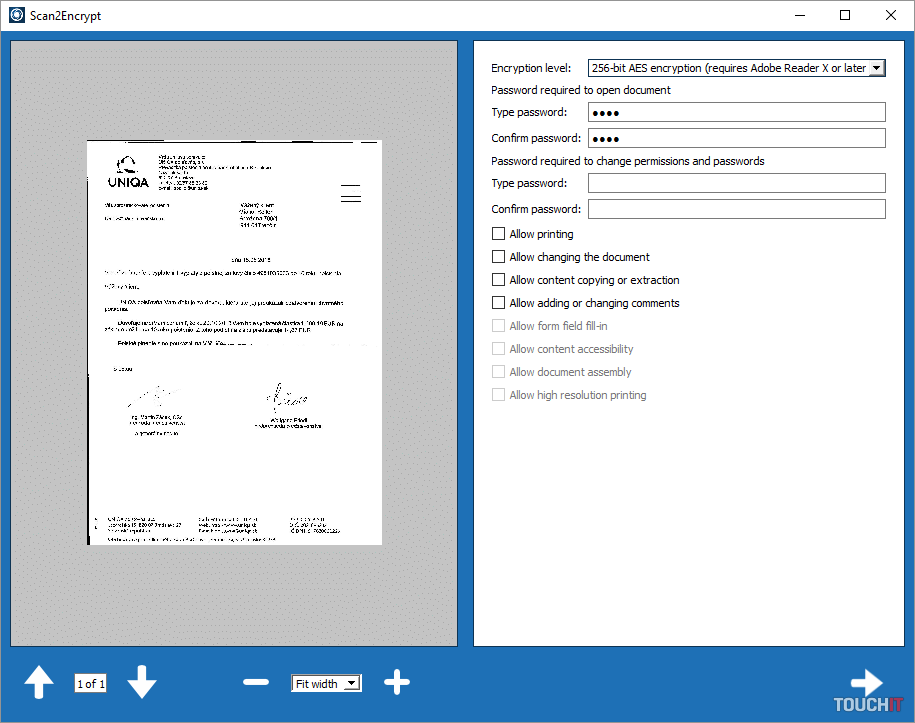Select the scanned UNIQA document preview
Image resolution: width=915 pixels, height=723 pixels.
[x=234, y=342]
